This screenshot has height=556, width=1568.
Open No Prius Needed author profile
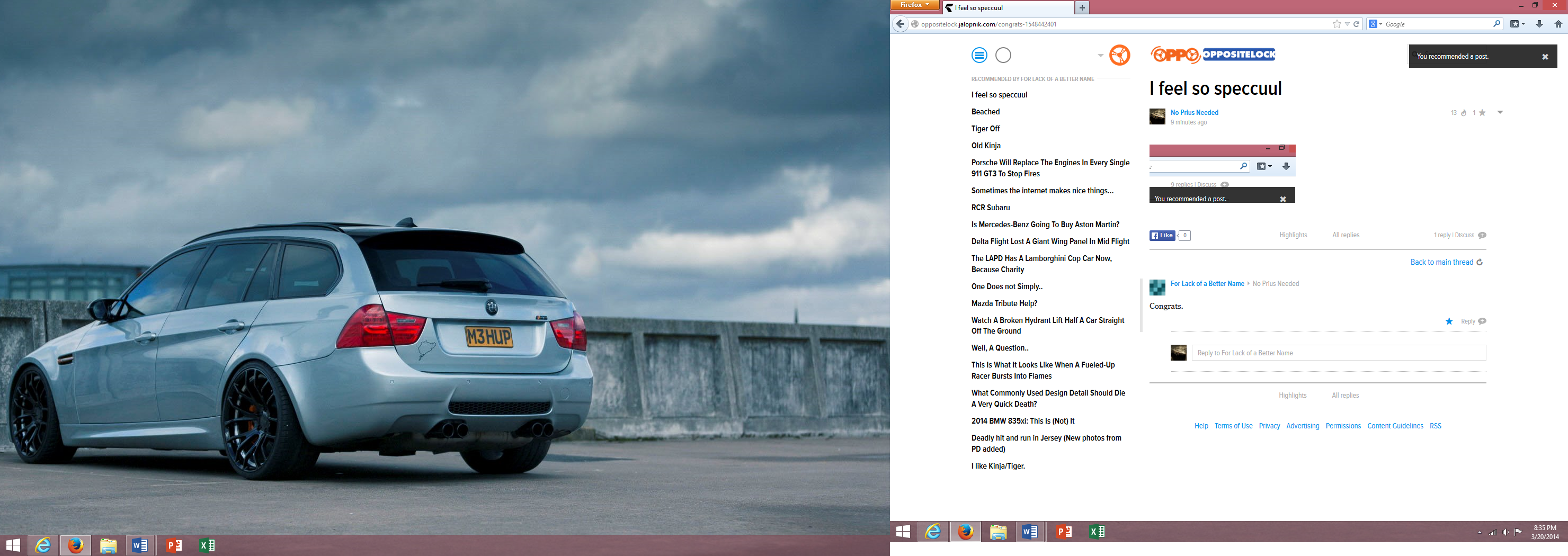click(1194, 113)
